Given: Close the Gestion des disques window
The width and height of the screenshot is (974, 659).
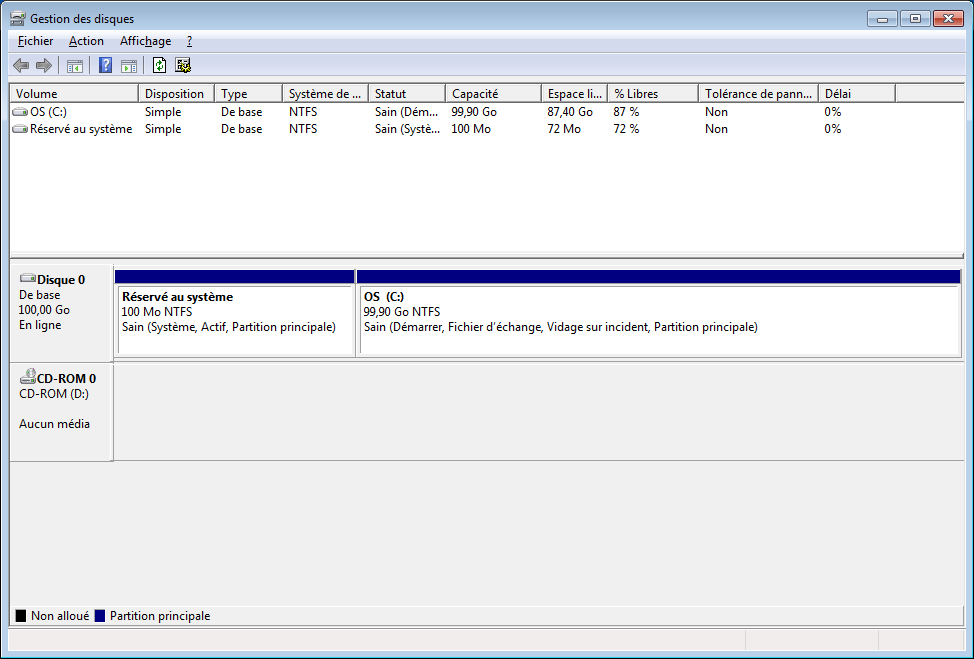Looking at the screenshot, I should click(x=949, y=19).
